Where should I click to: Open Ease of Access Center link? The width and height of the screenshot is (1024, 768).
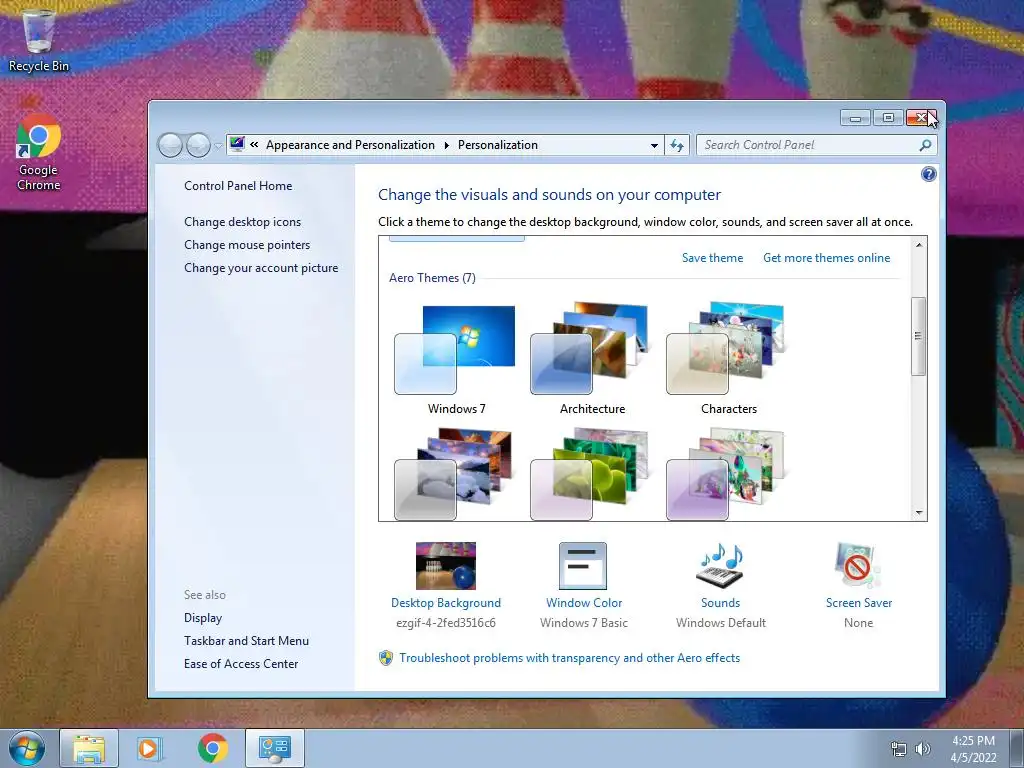coord(241,664)
